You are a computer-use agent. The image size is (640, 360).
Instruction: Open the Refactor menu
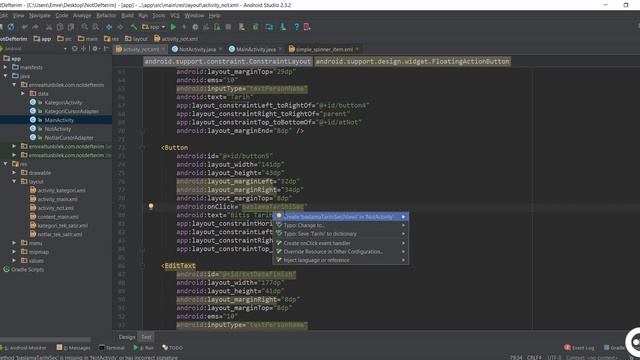pyautogui.click(x=106, y=16)
